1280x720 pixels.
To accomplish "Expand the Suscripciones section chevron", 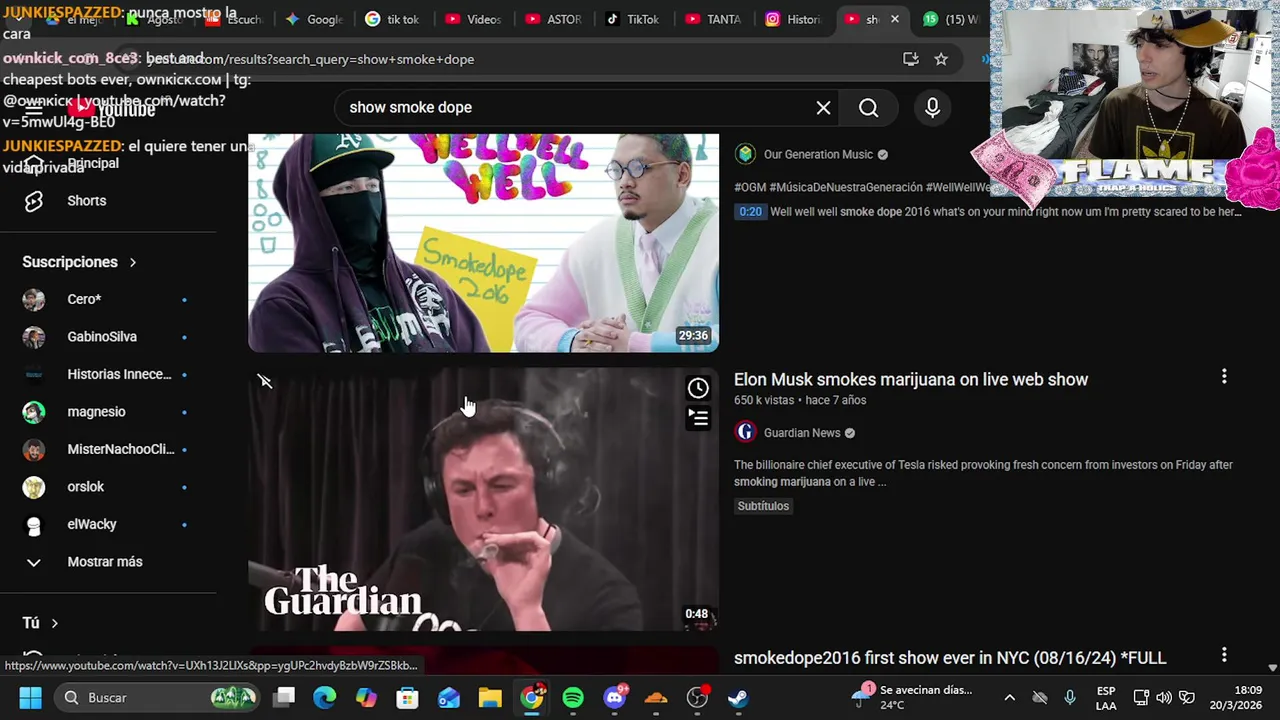I will [x=132, y=262].
